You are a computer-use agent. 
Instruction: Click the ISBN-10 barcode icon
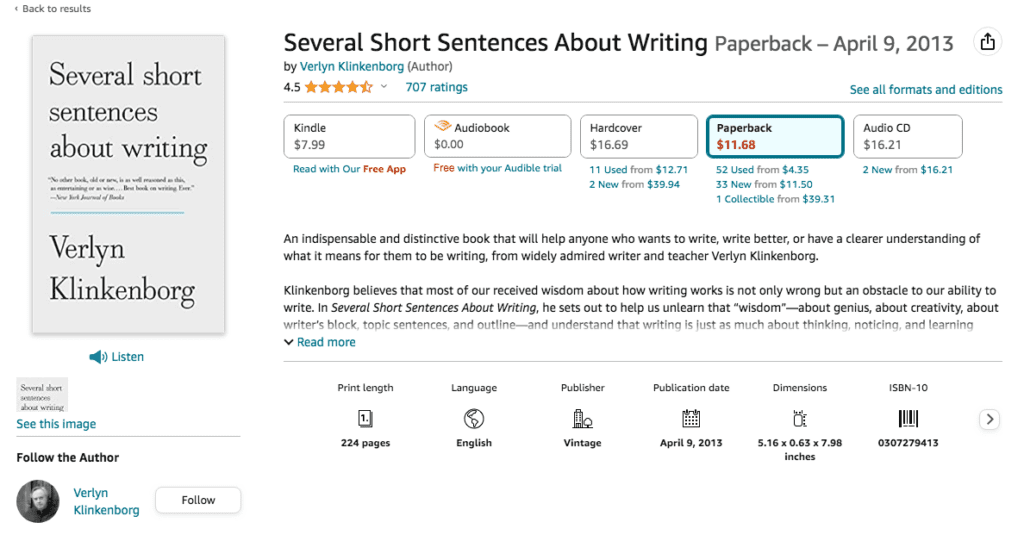[x=908, y=418]
